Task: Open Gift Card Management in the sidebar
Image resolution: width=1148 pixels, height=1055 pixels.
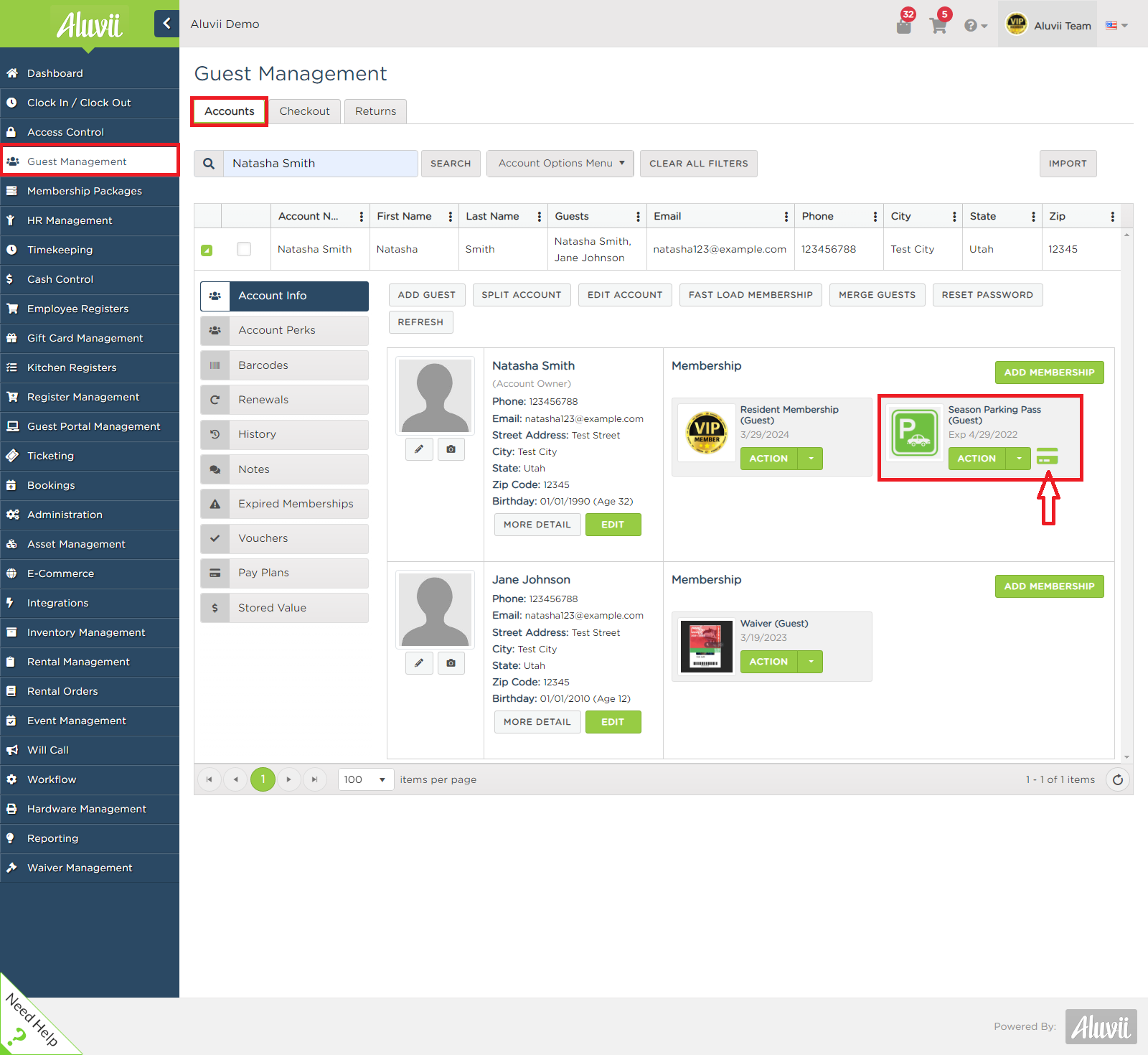Action: point(90,338)
